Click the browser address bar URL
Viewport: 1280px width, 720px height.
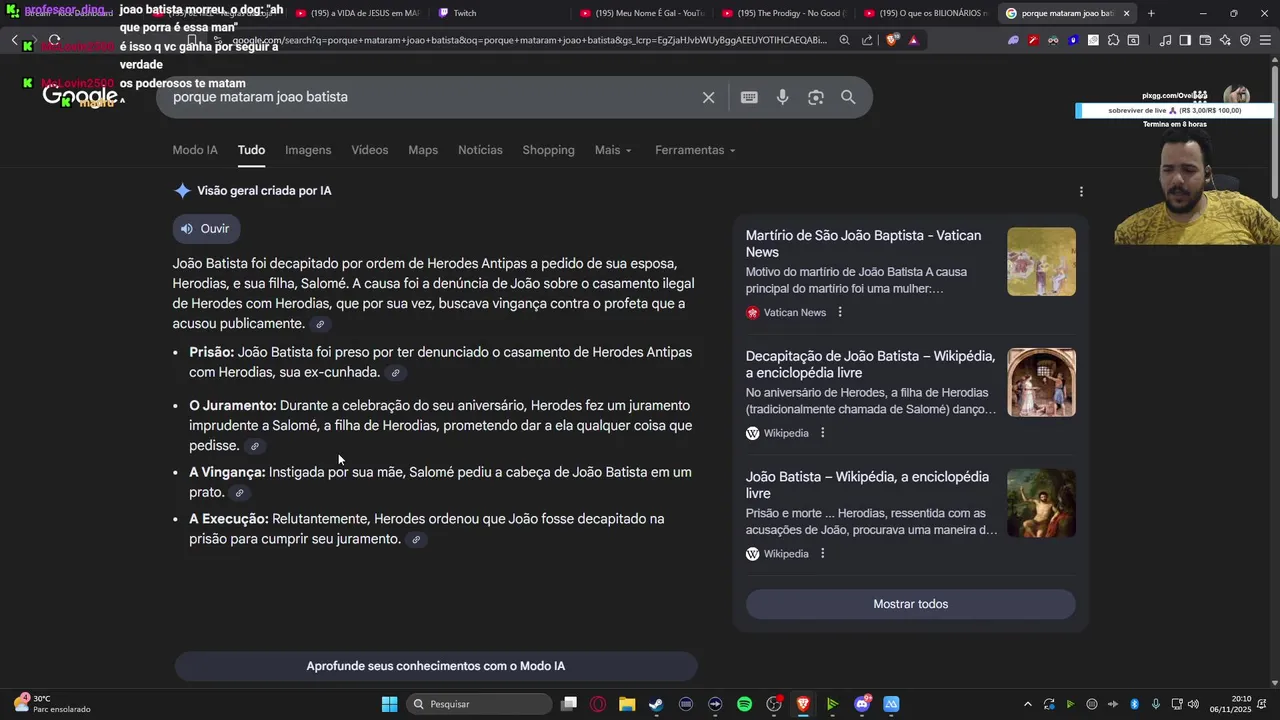click(530, 40)
